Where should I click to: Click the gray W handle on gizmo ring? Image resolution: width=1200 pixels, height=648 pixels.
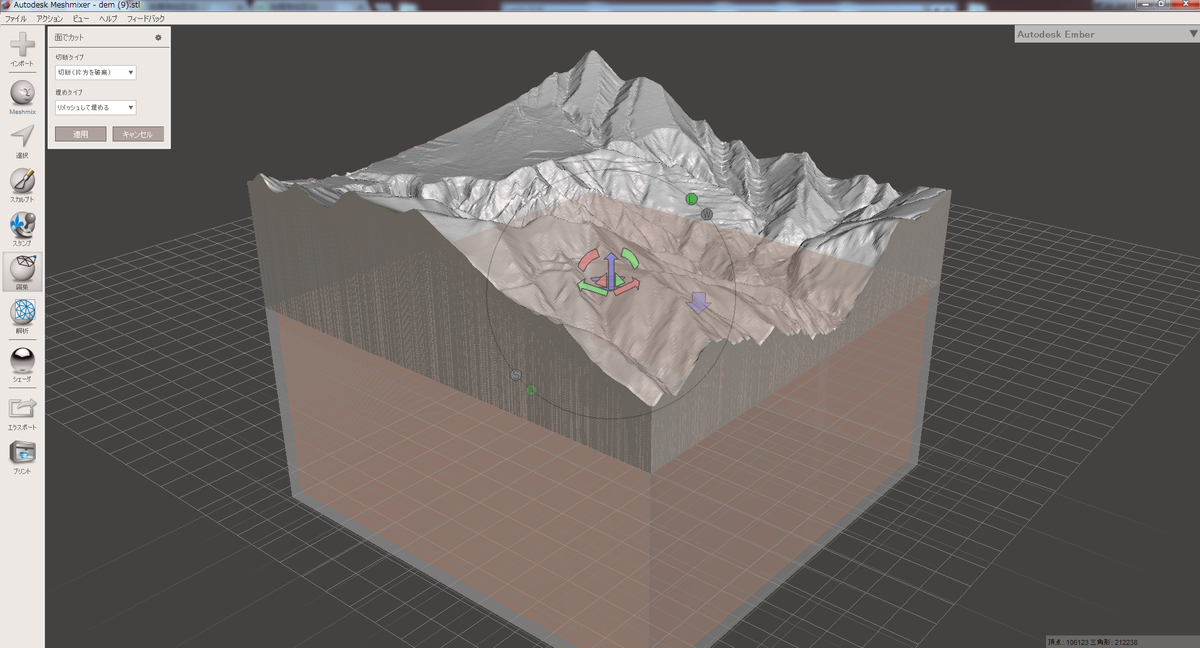[x=707, y=214]
